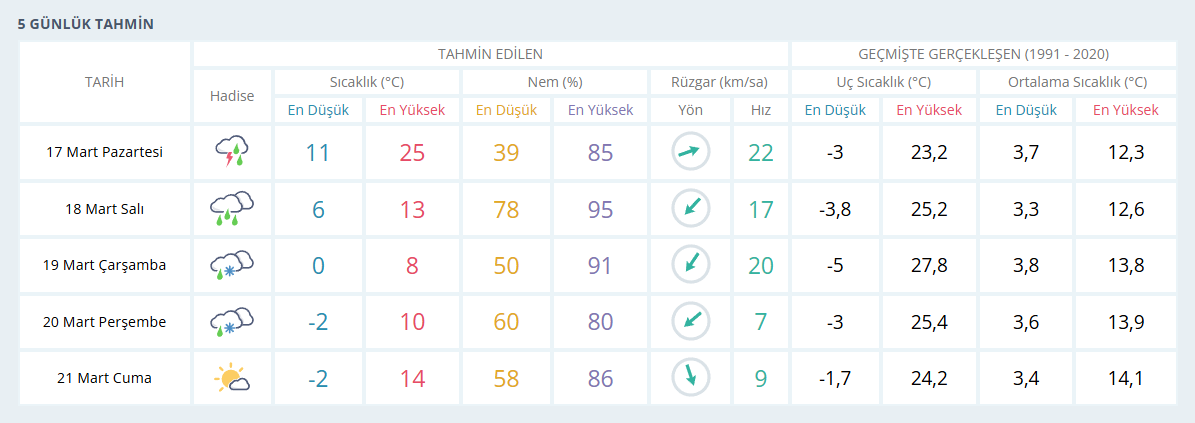1195x423 pixels.
Task: Select the 21 Mart Cuma date cell
Action: click(x=105, y=378)
